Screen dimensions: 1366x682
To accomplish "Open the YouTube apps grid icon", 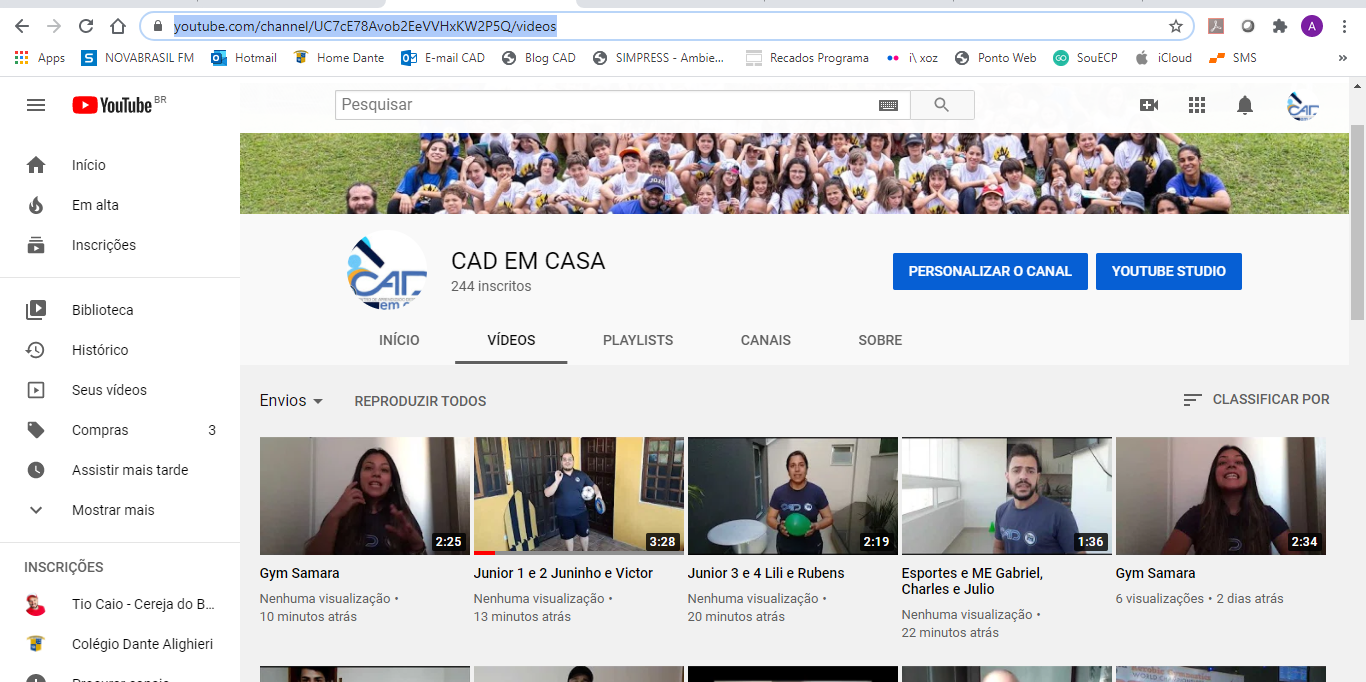I will [1197, 105].
